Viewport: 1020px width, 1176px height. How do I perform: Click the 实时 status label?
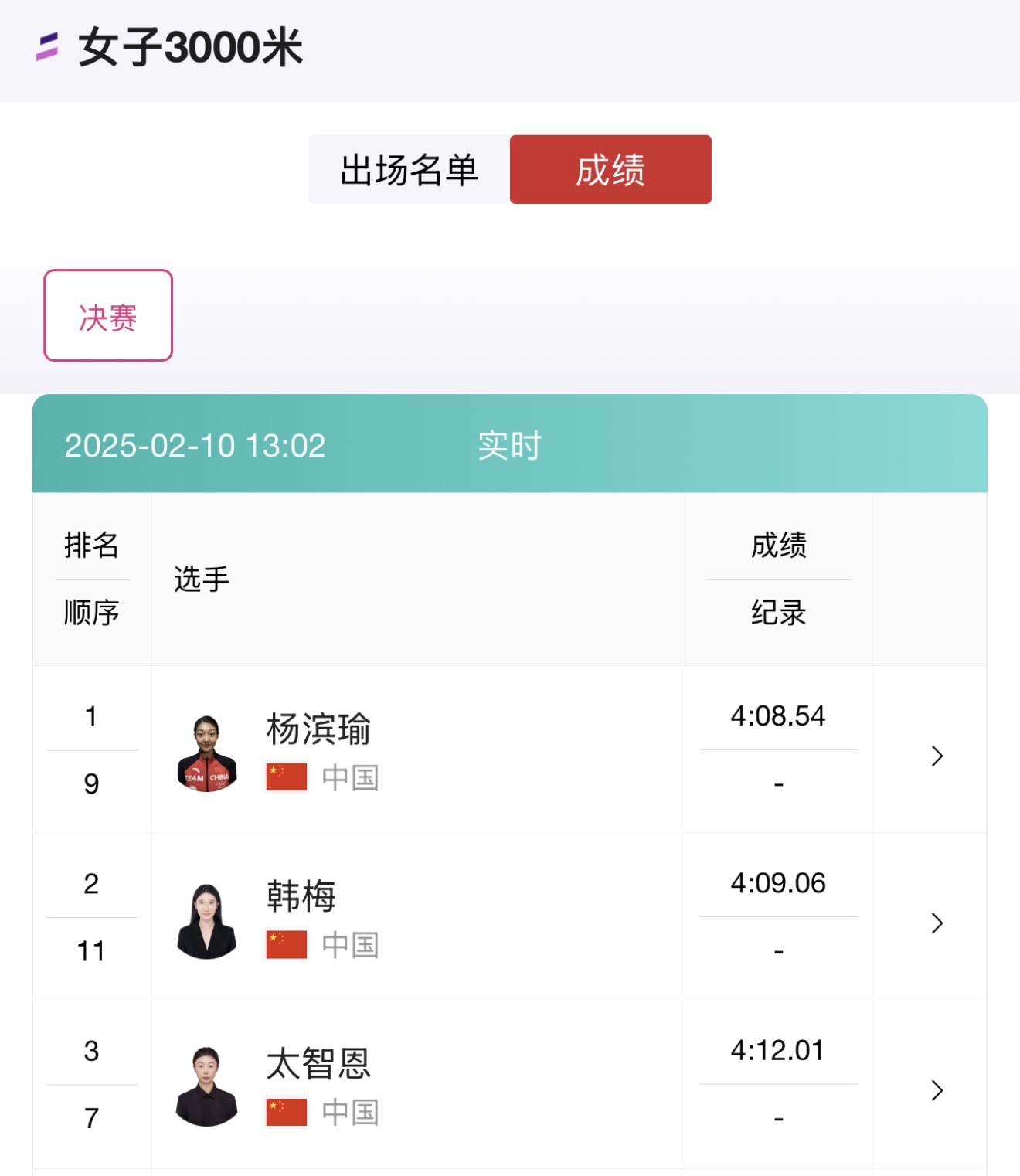(x=509, y=445)
